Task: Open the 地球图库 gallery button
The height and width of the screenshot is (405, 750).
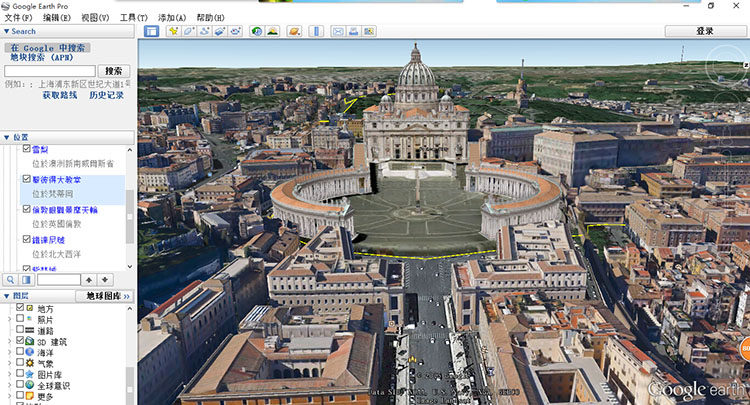Action: click(104, 296)
